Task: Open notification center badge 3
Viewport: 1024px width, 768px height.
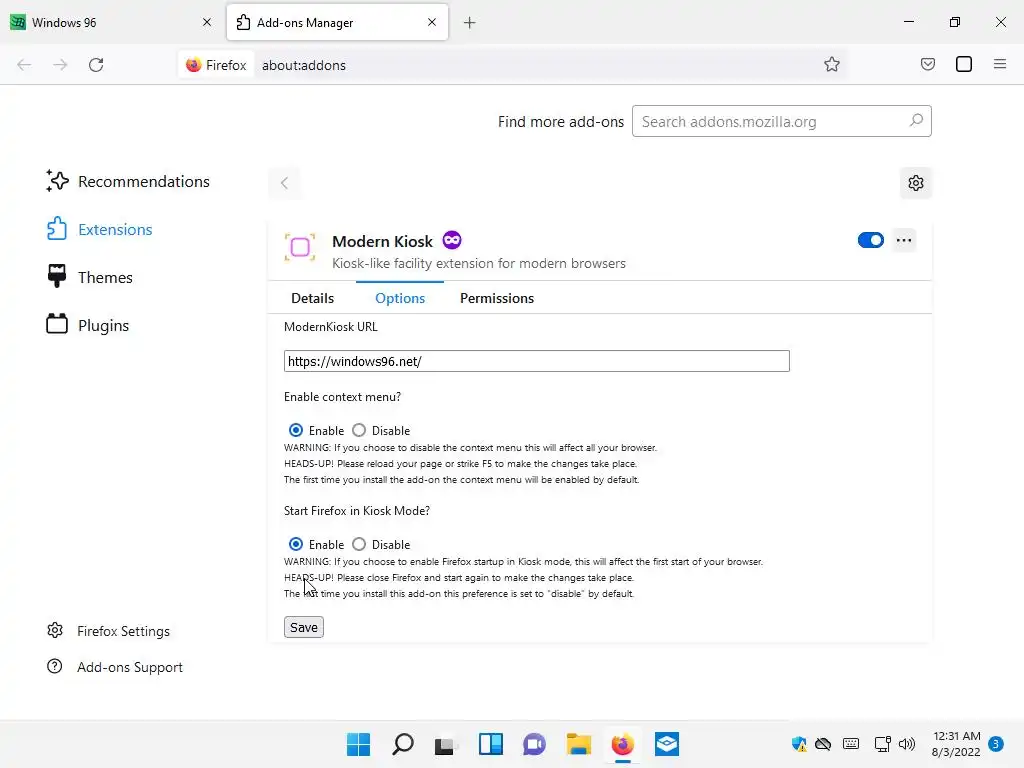Action: (x=996, y=744)
